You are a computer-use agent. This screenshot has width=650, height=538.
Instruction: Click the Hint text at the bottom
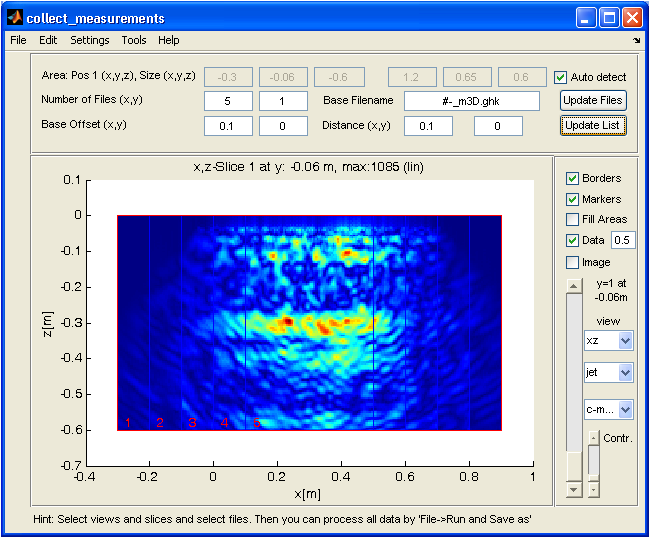pos(282,519)
